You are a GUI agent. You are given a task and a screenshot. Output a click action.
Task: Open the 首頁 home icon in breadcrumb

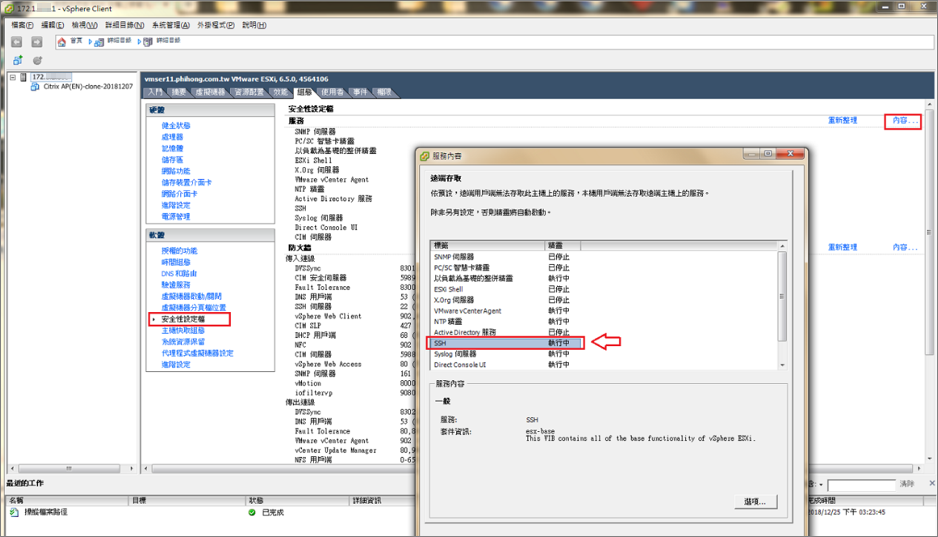[x=62, y=42]
